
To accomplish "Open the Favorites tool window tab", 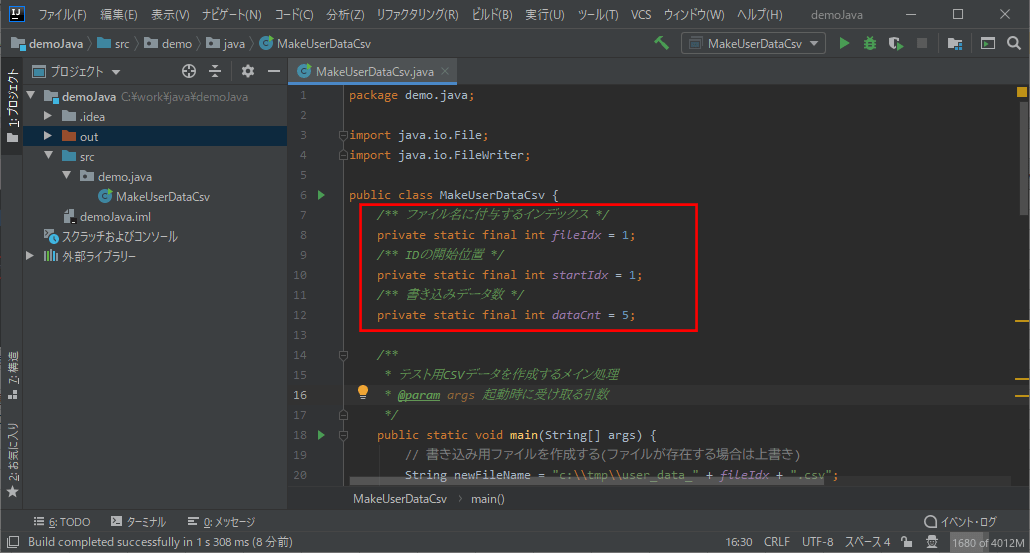I will (12, 460).
